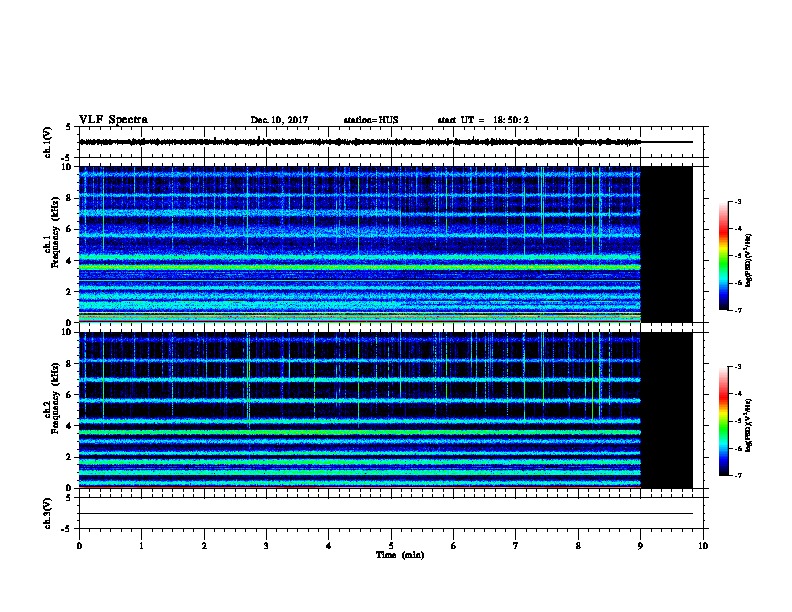Click the "ch.1(V)" waveform axis label
Viewport: 792px width, 612px height.
click(47, 142)
